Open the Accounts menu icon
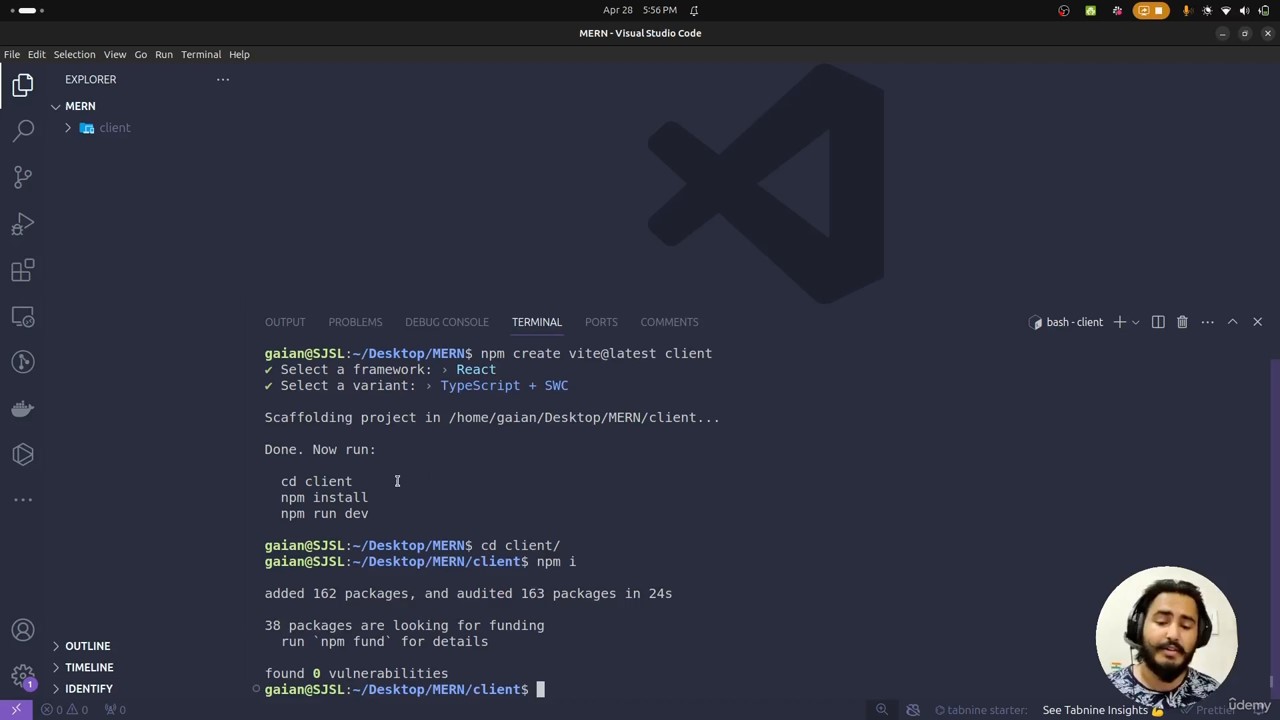The height and width of the screenshot is (720, 1280). (x=23, y=630)
